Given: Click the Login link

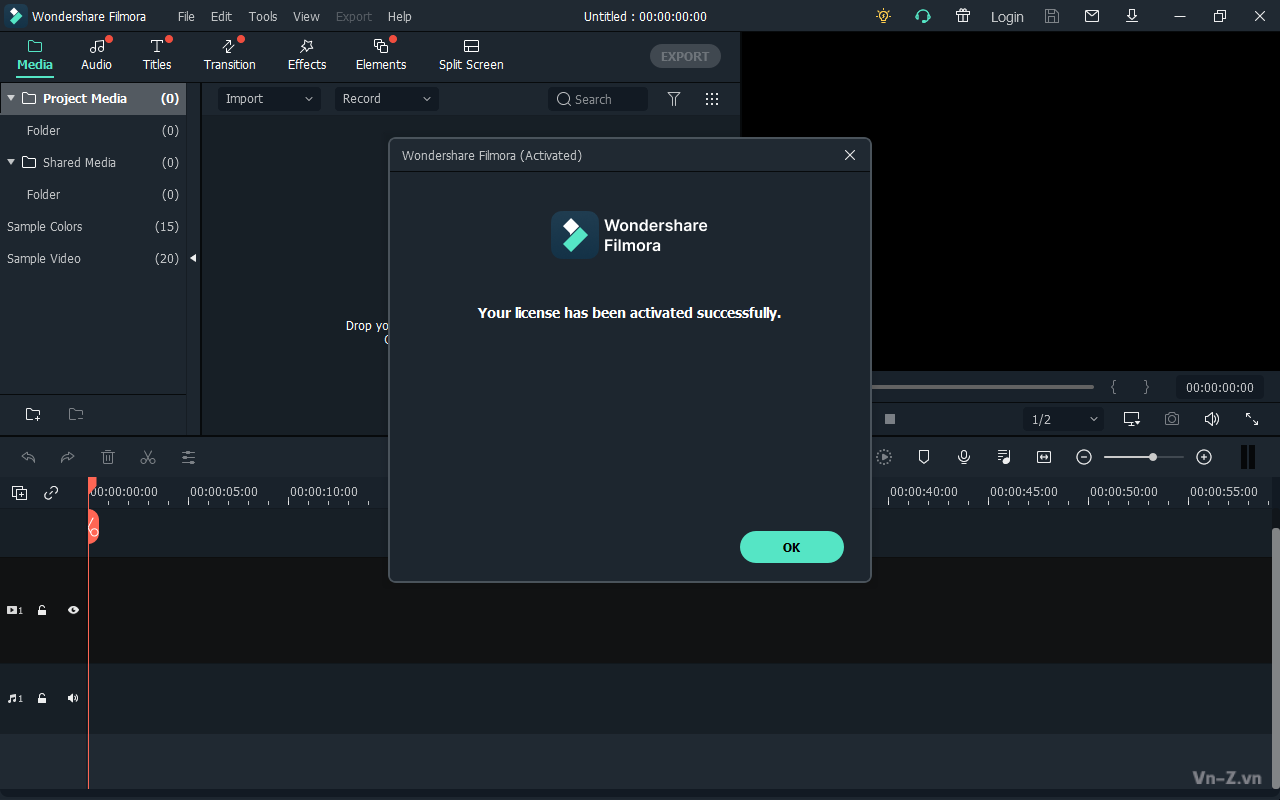Looking at the screenshot, I should coord(1007,16).
